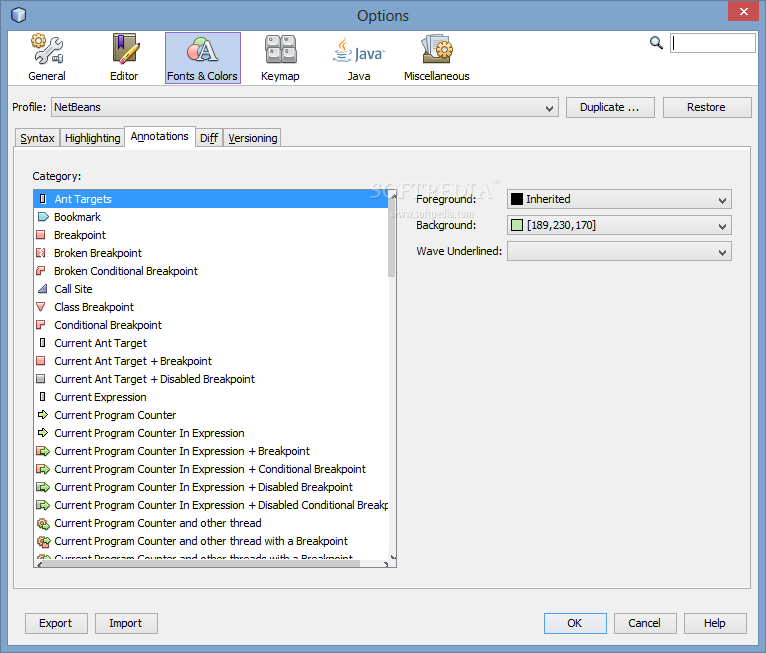The height and width of the screenshot is (653, 766).
Task: Click the search magnifier icon
Action: (x=656, y=43)
